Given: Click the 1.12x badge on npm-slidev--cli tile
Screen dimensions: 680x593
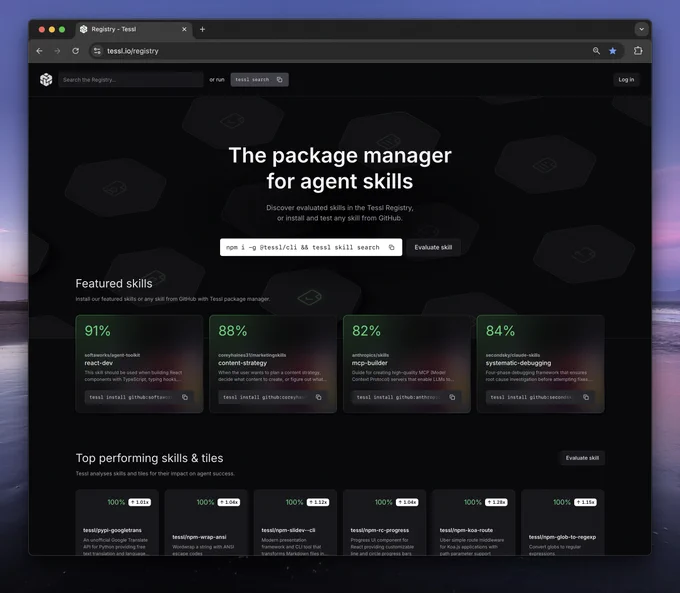Looking at the screenshot, I should click(x=318, y=502).
